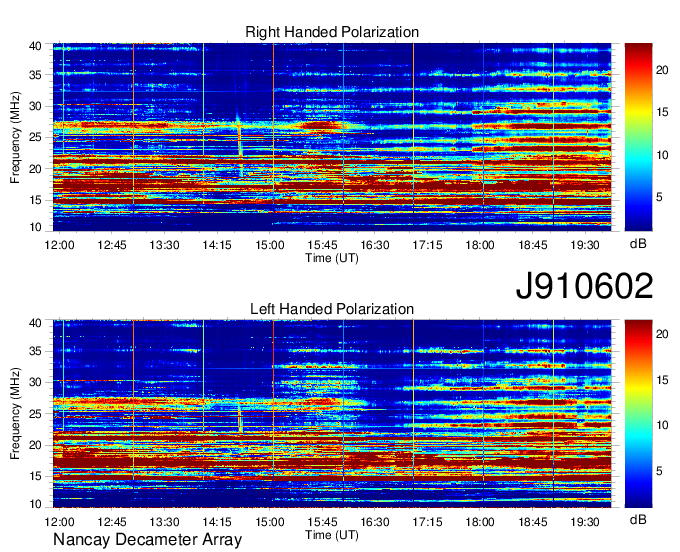The width and height of the screenshot is (680, 552).
Task: Click "12:45" tick on the Right Handed time axis
Action: pos(112,245)
